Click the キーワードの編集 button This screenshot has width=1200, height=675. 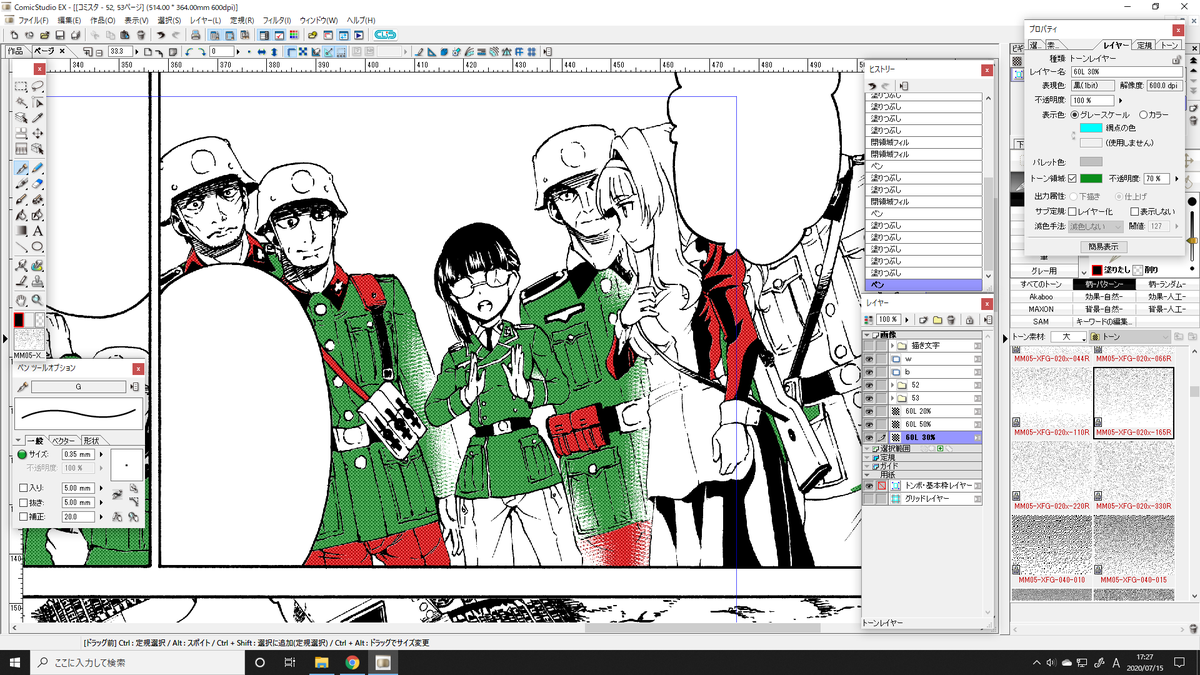[x=1103, y=322]
